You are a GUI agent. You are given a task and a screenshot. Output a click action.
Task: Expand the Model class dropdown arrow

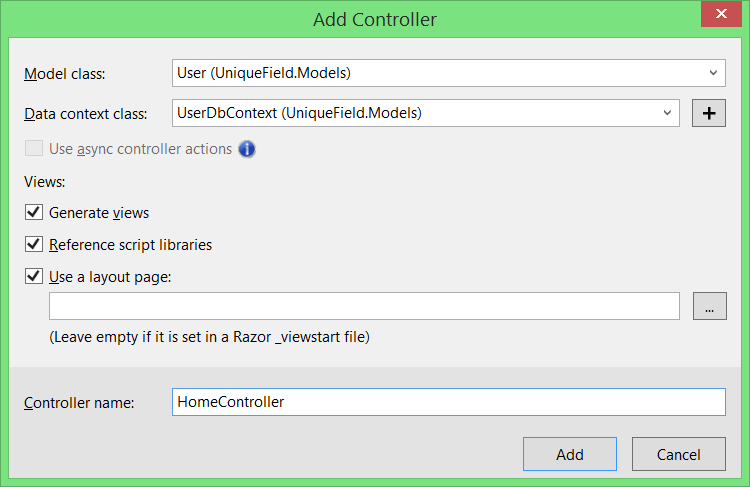pos(714,73)
